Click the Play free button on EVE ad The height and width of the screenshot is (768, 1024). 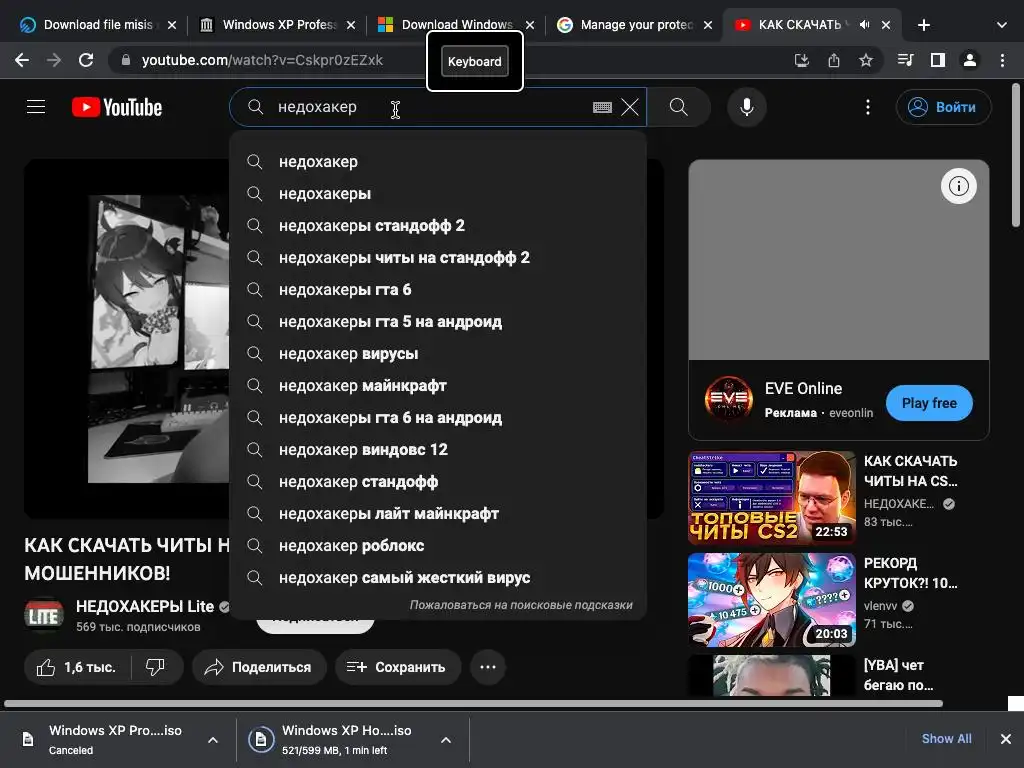click(x=929, y=403)
